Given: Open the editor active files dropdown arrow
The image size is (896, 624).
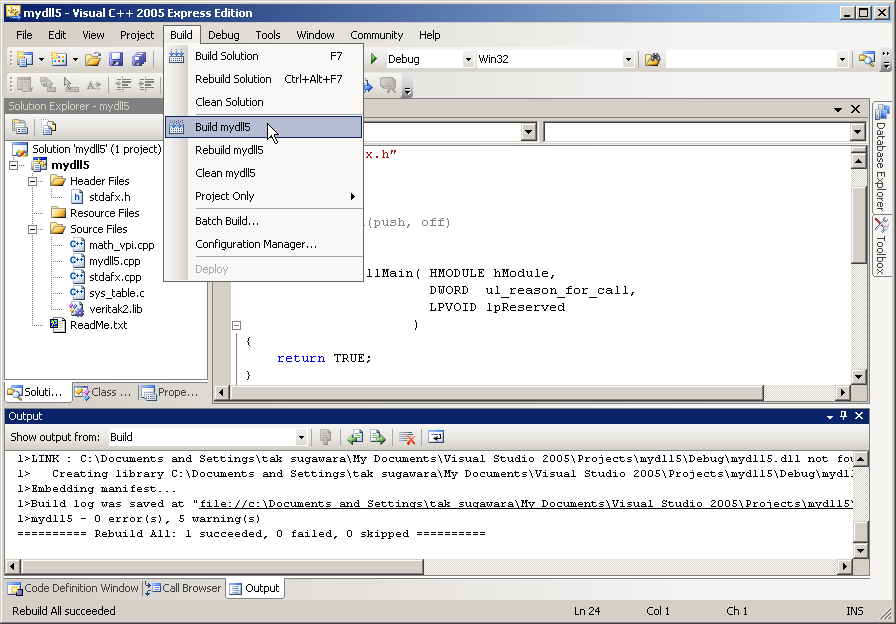Looking at the screenshot, I should [838, 109].
